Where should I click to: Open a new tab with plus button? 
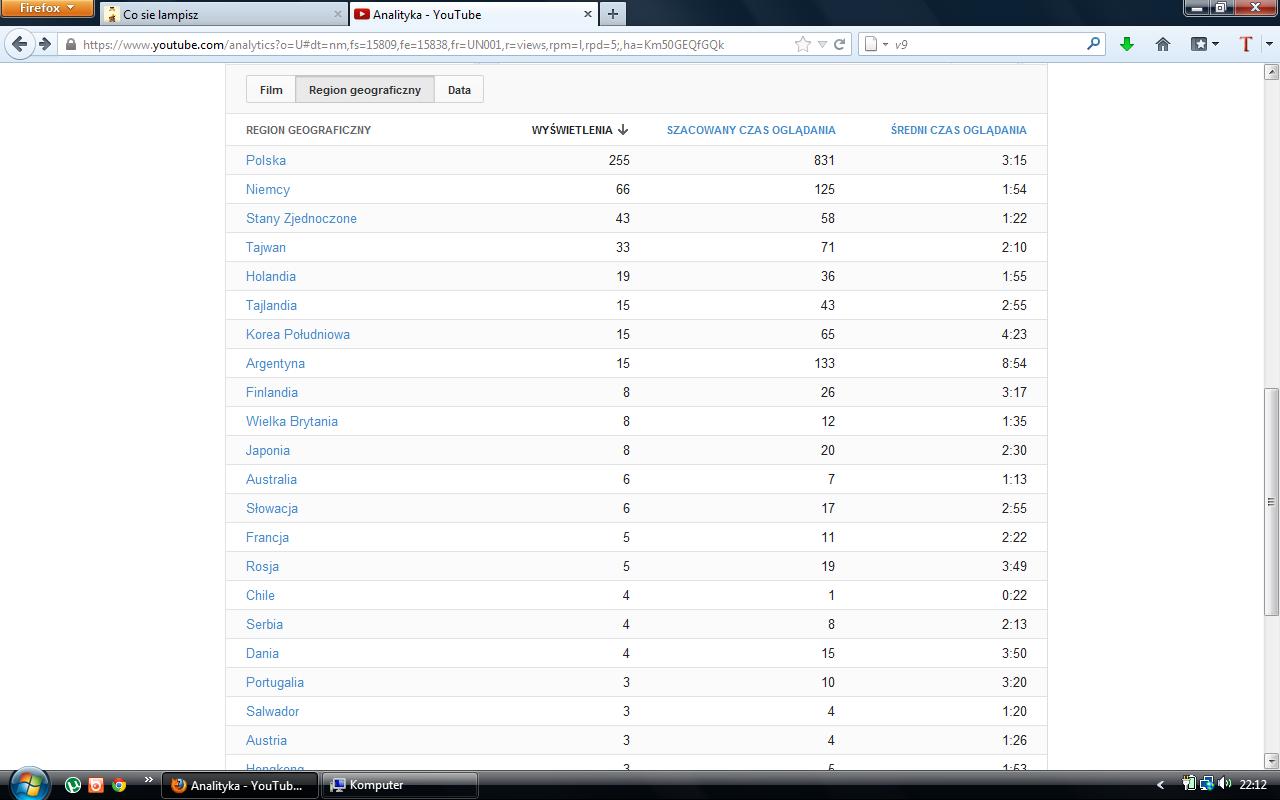click(613, 14)
